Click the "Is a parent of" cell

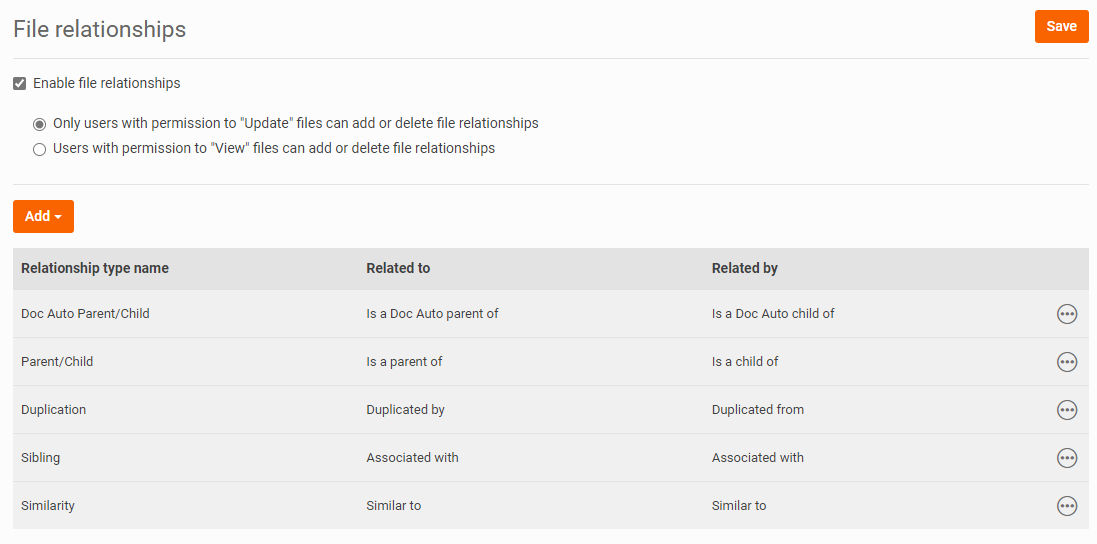pos(404,362)
